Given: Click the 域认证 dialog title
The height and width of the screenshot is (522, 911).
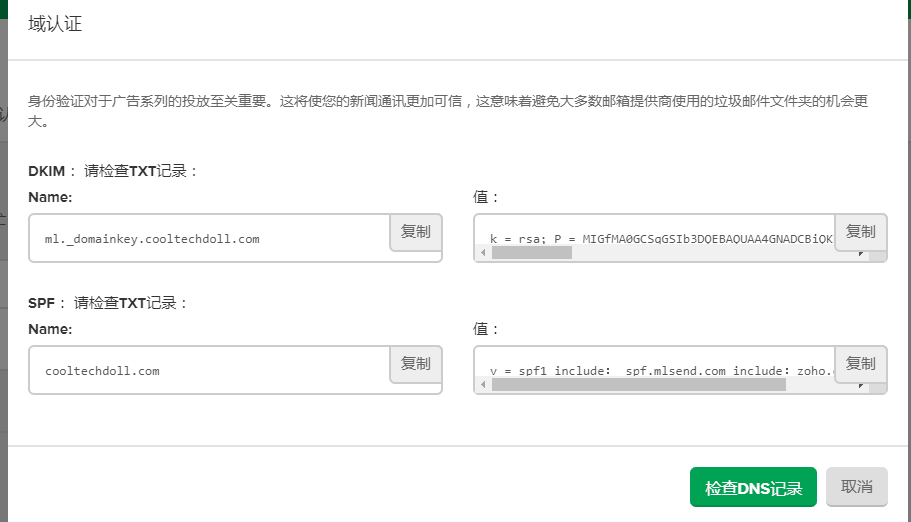Looking at the screenshot, I should click(55, 24).
